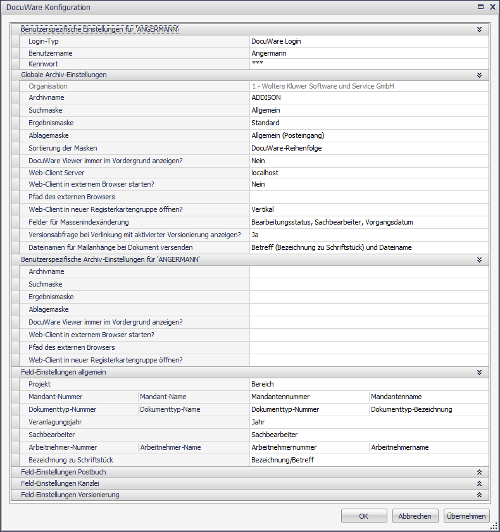This screenshot has height=532, width=500.
Task: Close the DocuWare Konfiguration window
Action: 493,7
